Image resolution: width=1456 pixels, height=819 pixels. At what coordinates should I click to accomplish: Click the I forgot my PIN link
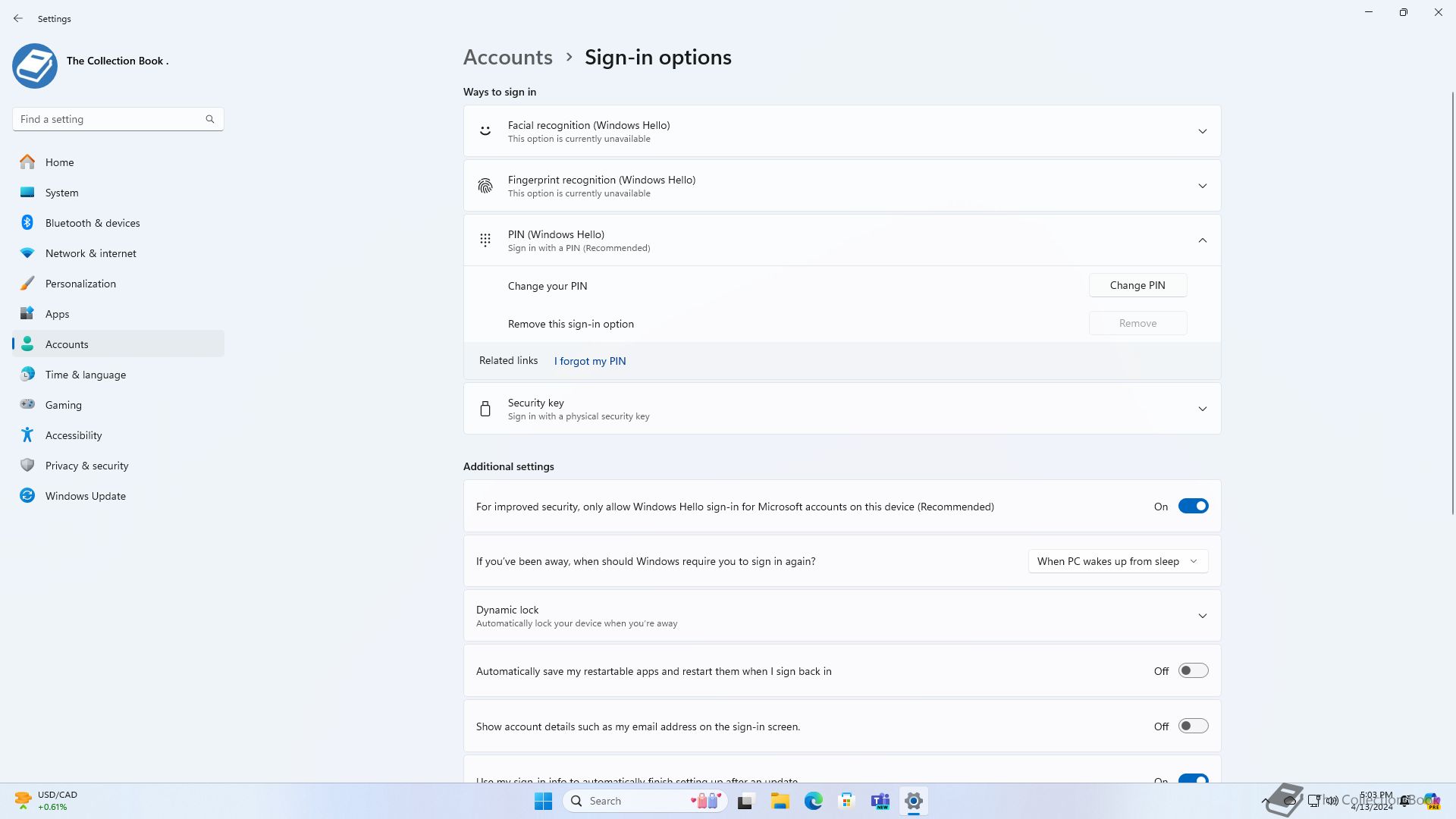pos(590,361)
